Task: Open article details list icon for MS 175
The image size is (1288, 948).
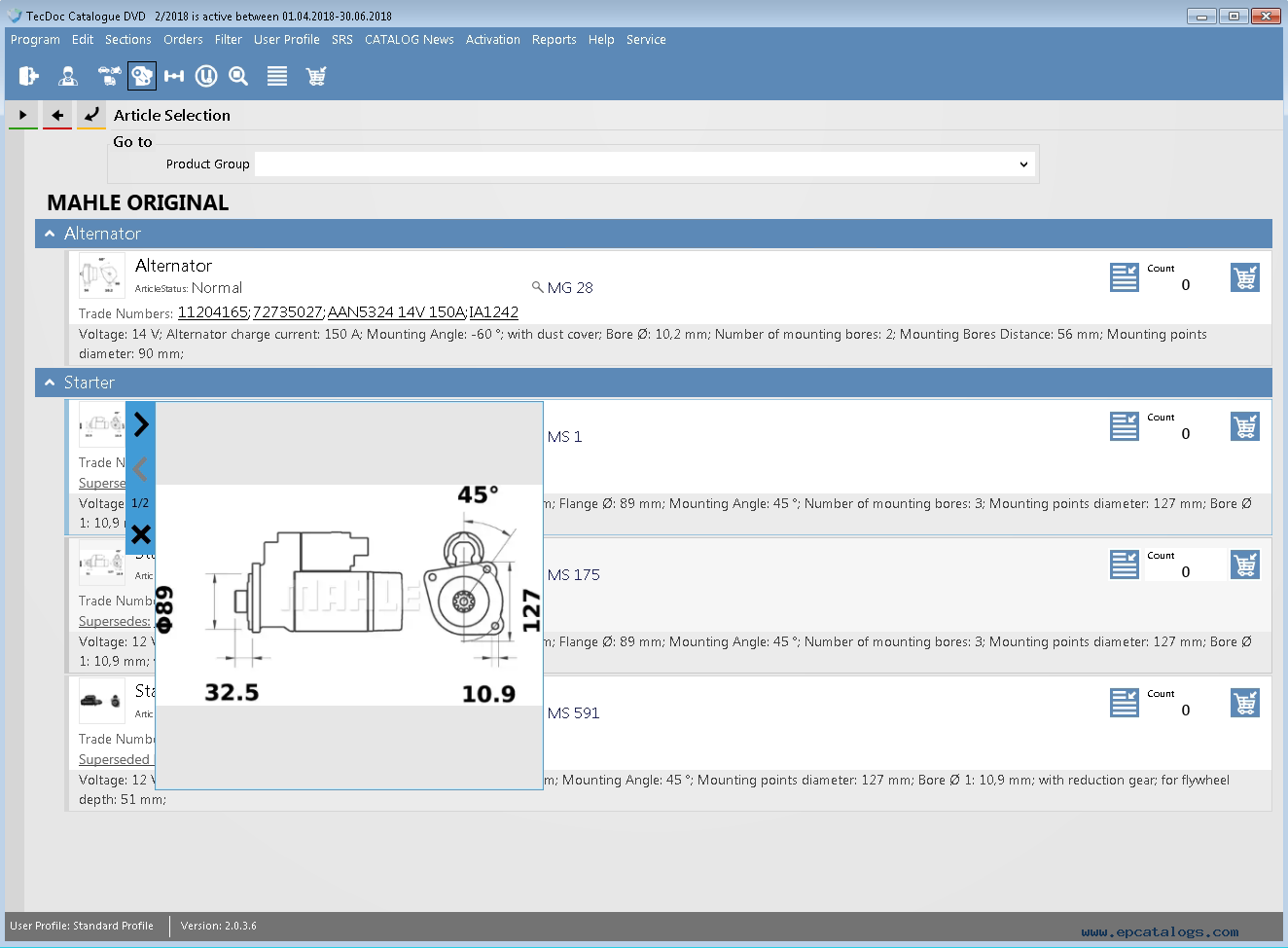Action: click(x=1124, y=565)
